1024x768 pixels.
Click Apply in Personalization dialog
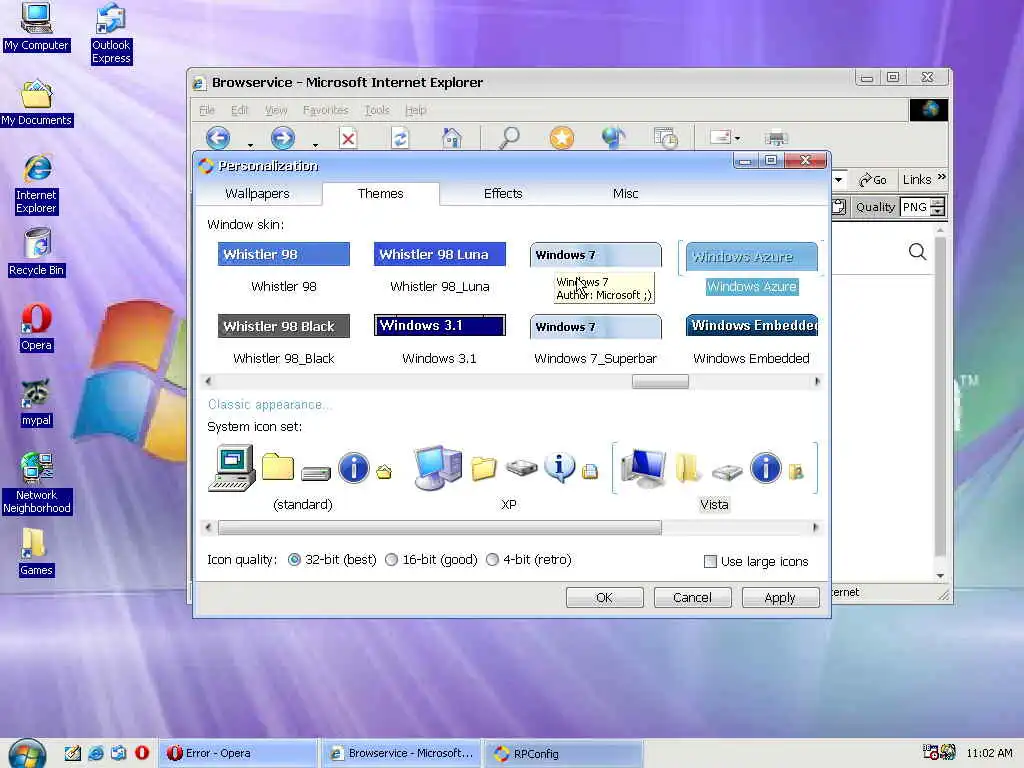780,598
